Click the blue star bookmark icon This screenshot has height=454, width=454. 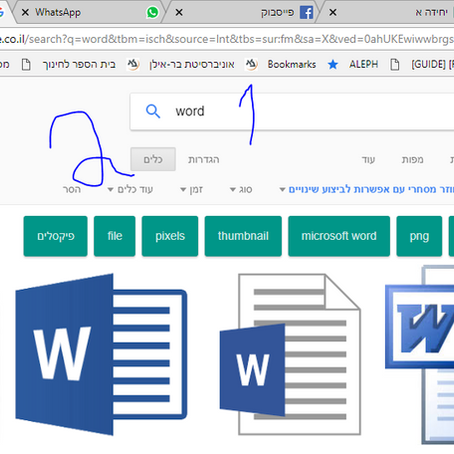coord(333,64)
